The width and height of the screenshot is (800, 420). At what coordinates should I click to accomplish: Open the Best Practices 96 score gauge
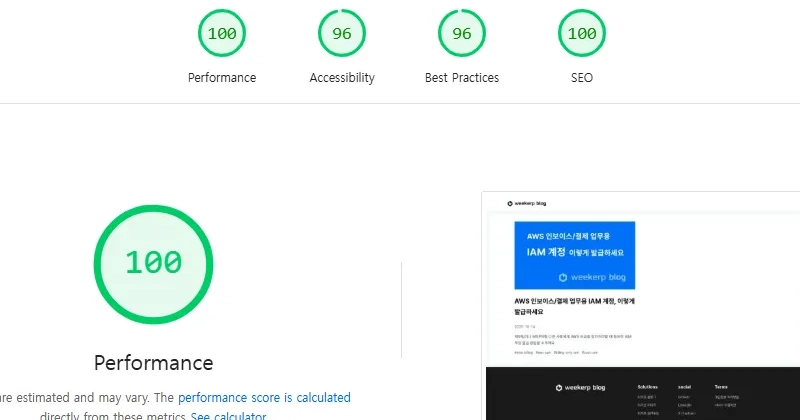(x=462, y=33)
